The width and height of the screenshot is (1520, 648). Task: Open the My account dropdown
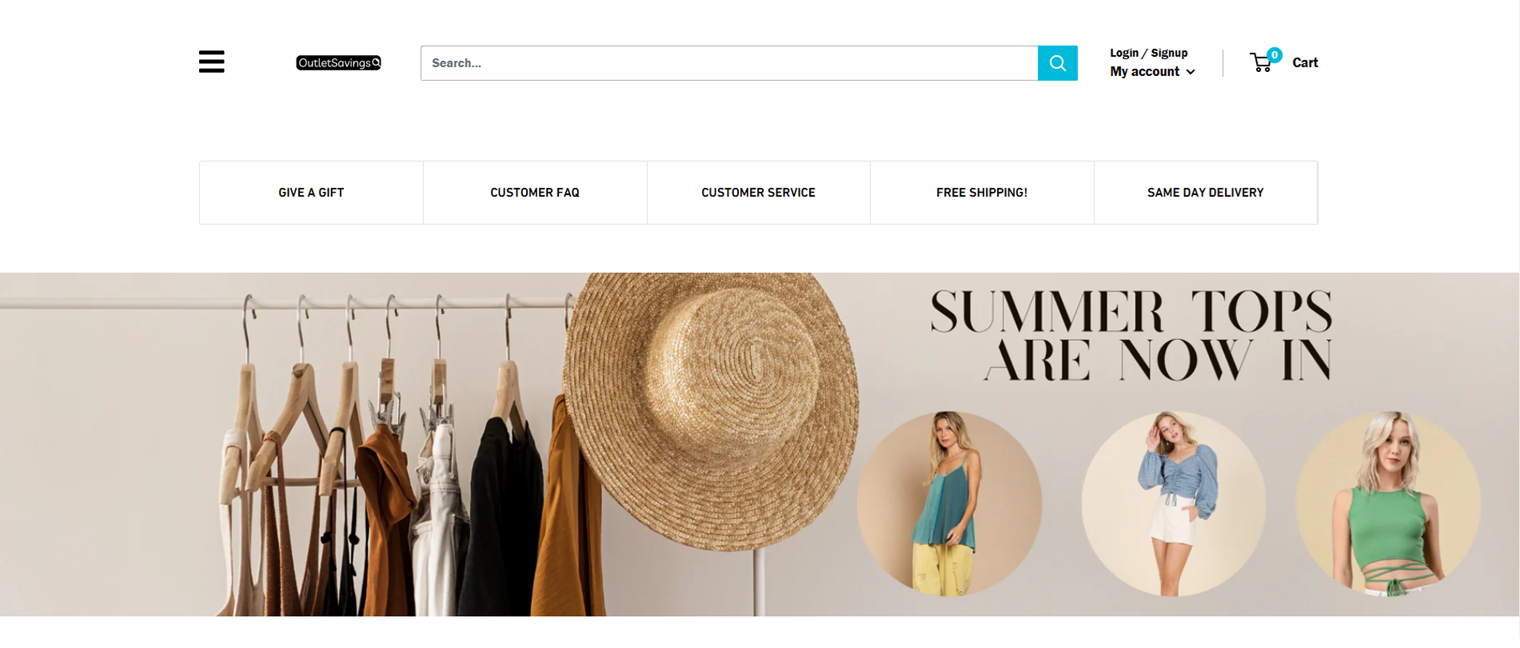tap(1145, 72)
